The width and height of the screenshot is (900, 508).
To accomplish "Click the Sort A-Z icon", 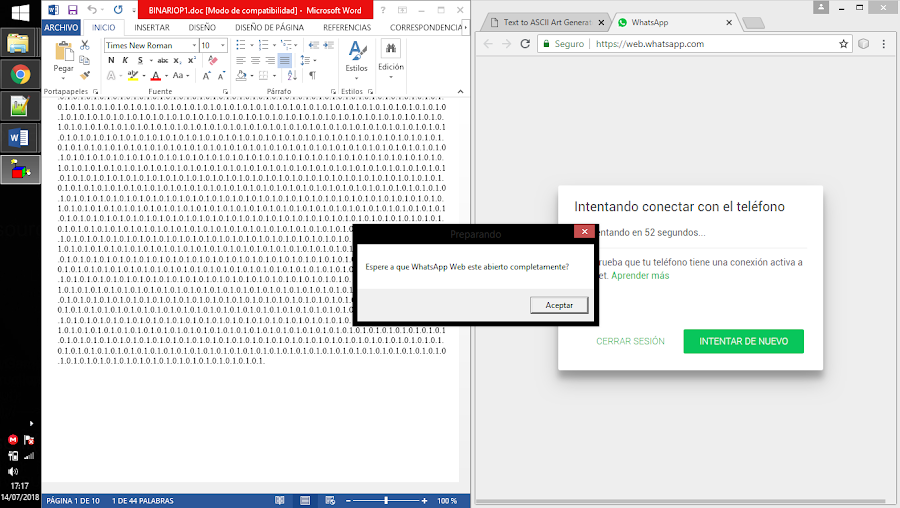I will pyautogui.click(x=292, y=75).
